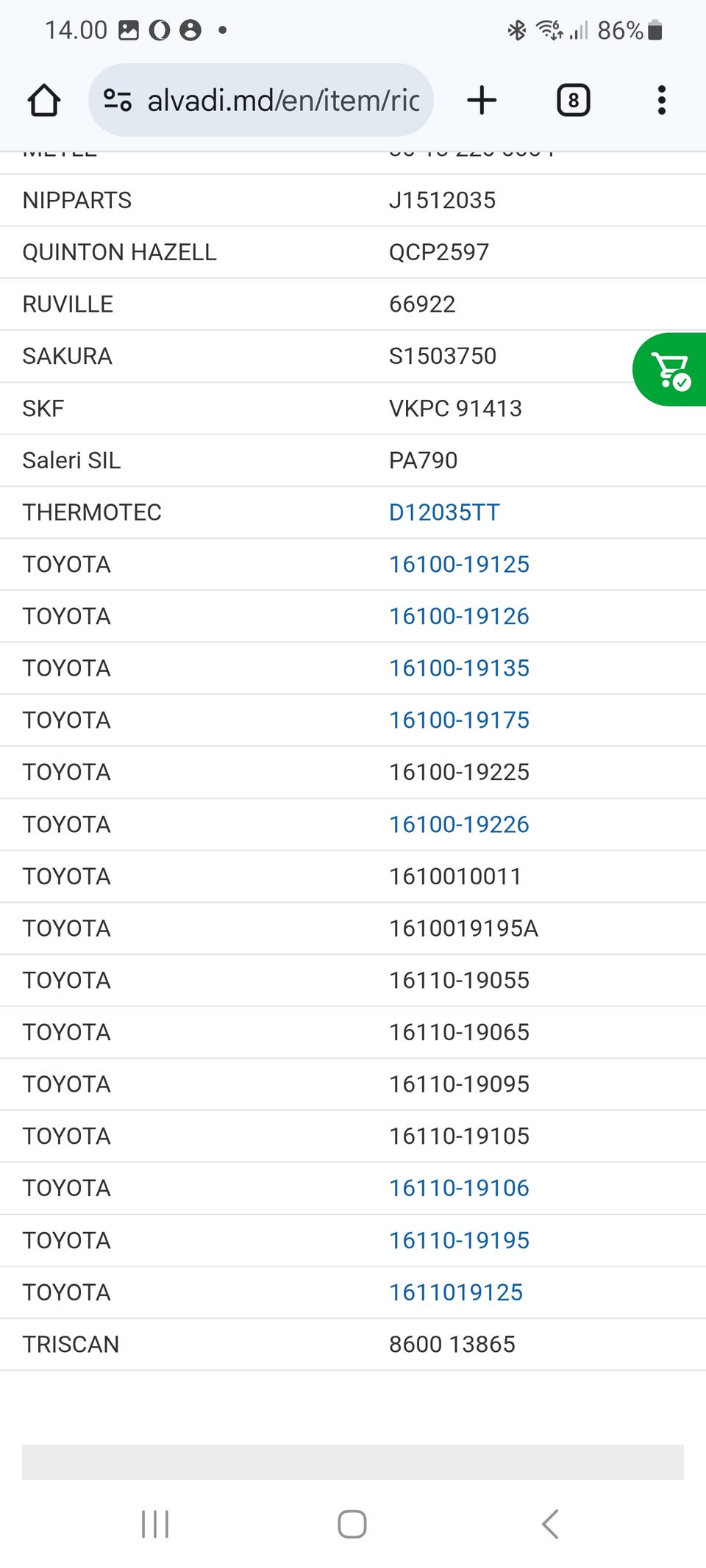Open Toyota part 1611019125 link

coord(456,1292)
